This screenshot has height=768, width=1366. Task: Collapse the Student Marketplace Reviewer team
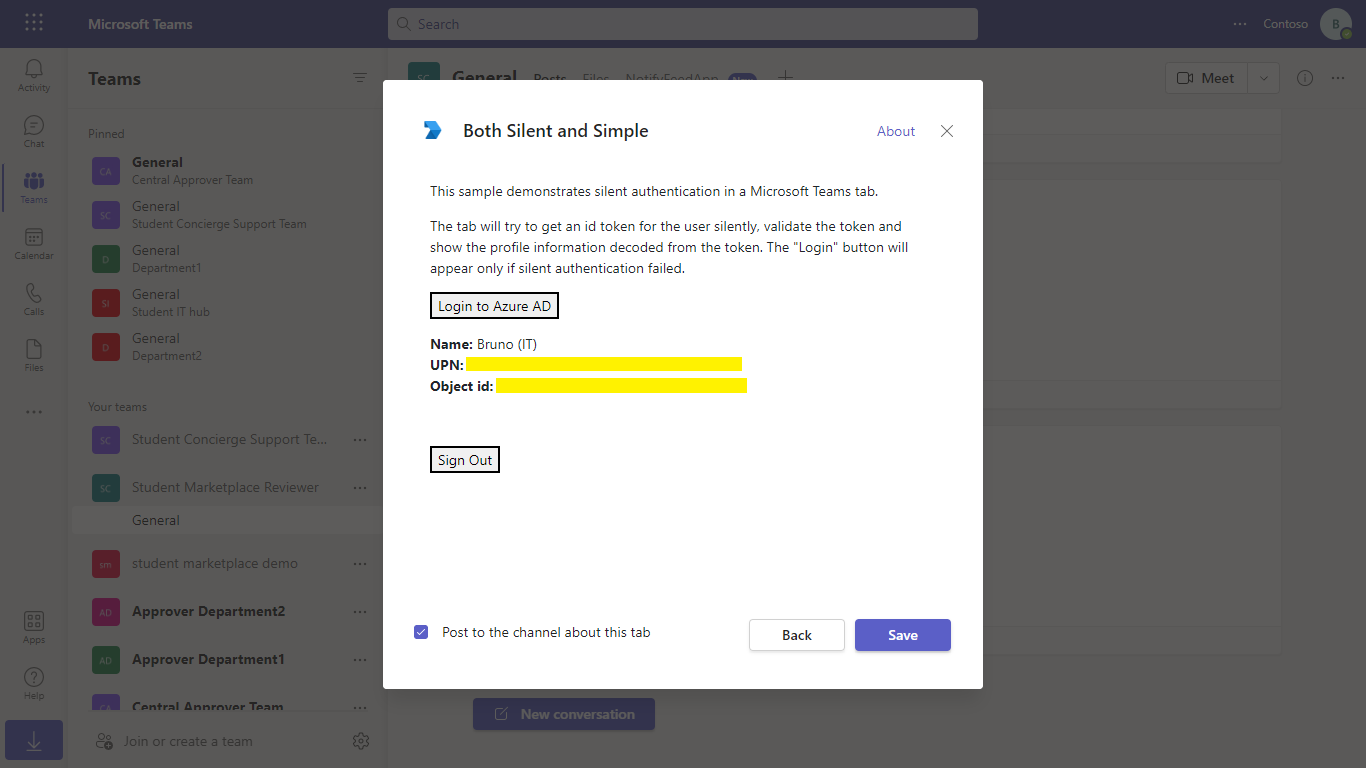225,487
